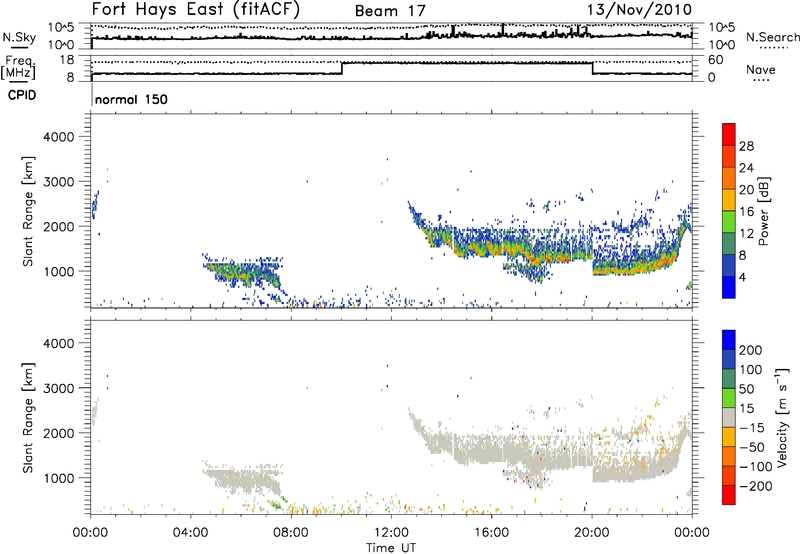
Task: Click the "Velocity [m s-1]" colorbar title
Action: (783, 417)
